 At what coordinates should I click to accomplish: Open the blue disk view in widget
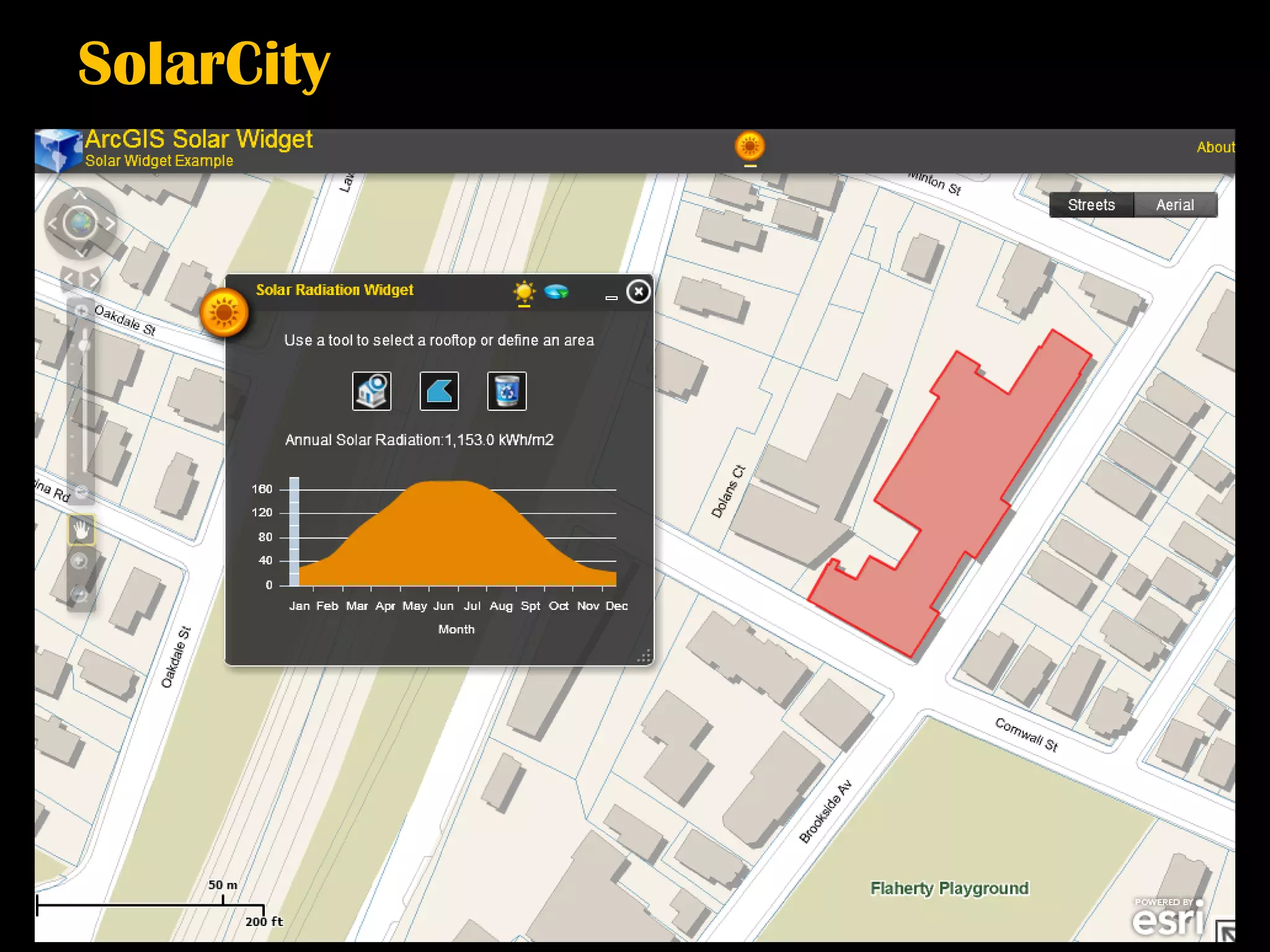tap(556, 291)
